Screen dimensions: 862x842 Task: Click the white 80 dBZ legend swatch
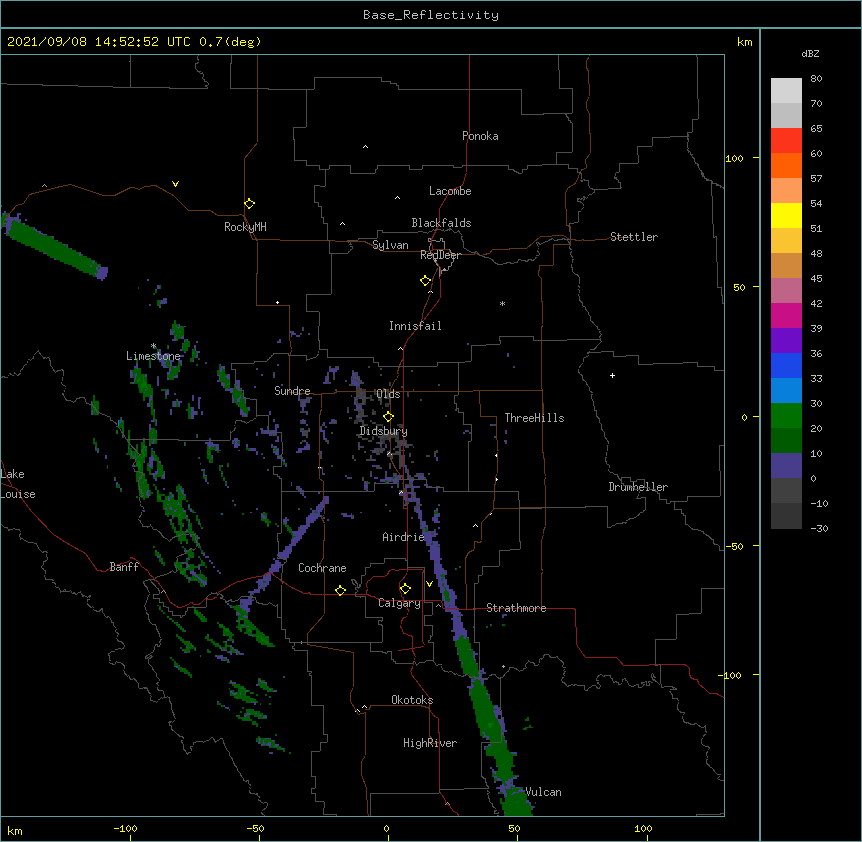click(786, 91)
